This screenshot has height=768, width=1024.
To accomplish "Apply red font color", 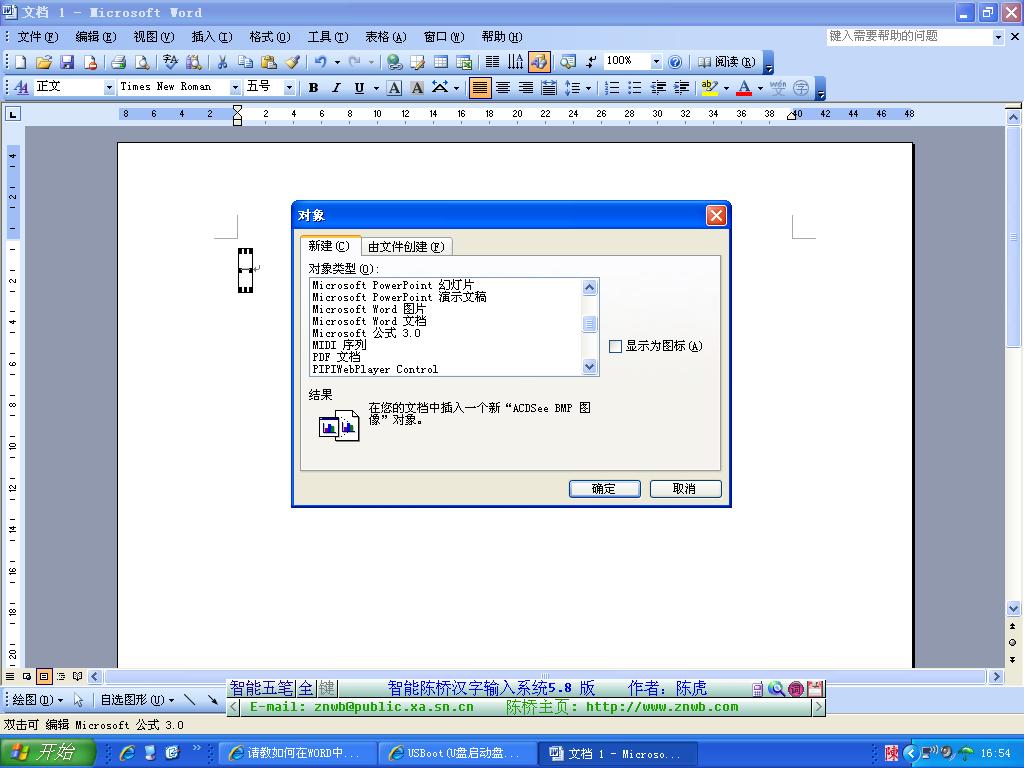I will coord(744,88).
